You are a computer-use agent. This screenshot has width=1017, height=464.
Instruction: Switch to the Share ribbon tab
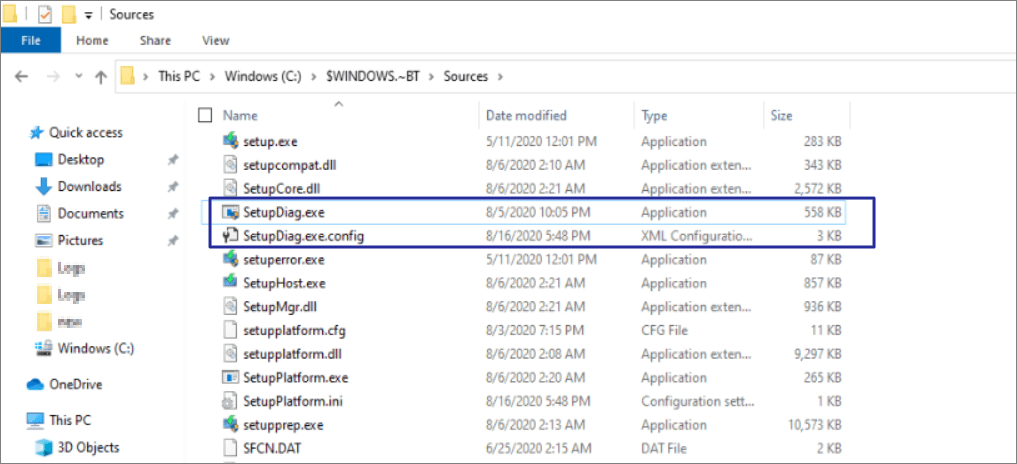pyautogui.click(x=155, y=40)
